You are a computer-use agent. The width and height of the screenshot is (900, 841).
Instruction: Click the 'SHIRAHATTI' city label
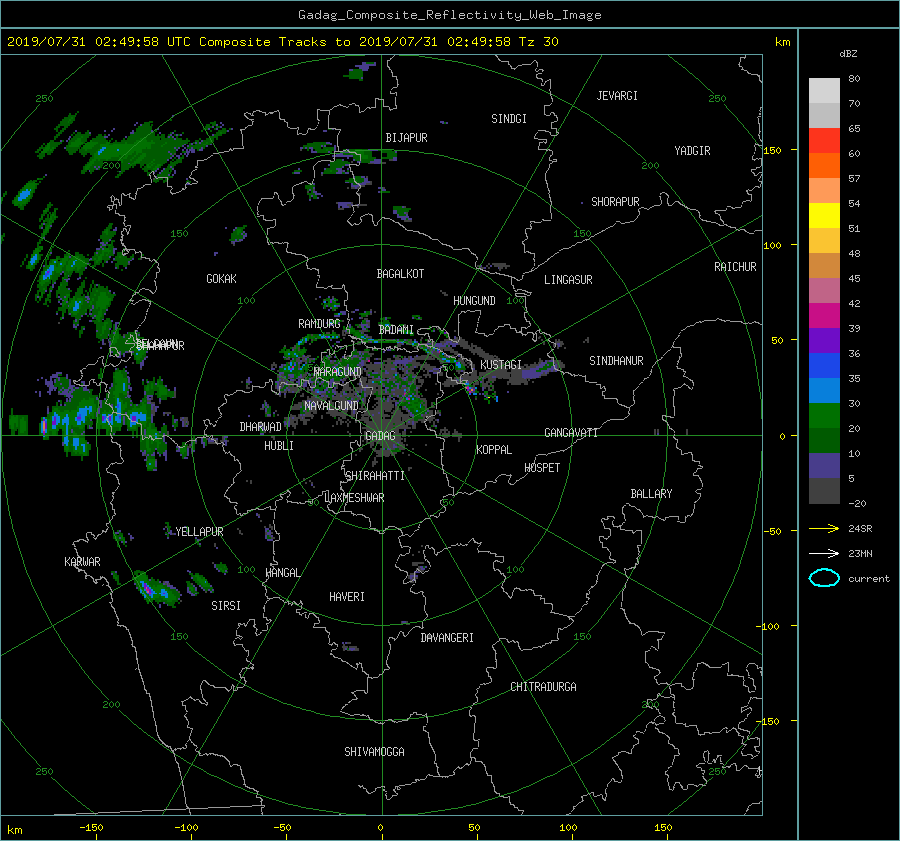(x=375, y=476)
